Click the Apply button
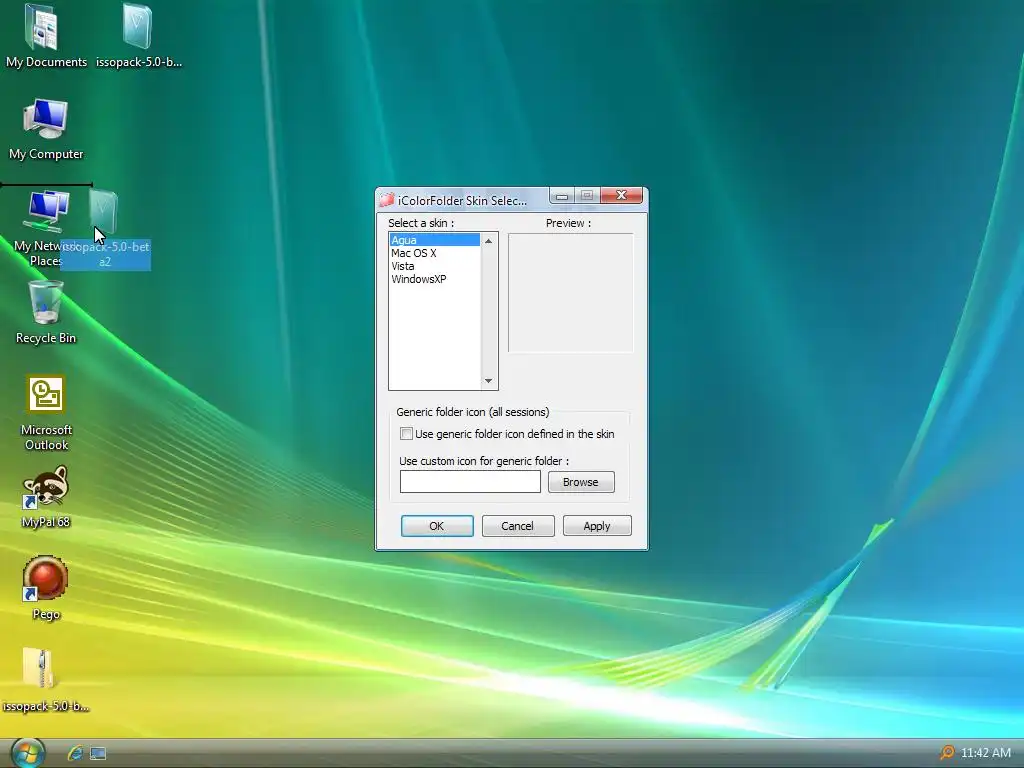The image size is (1024, 768). coord(597,526)
